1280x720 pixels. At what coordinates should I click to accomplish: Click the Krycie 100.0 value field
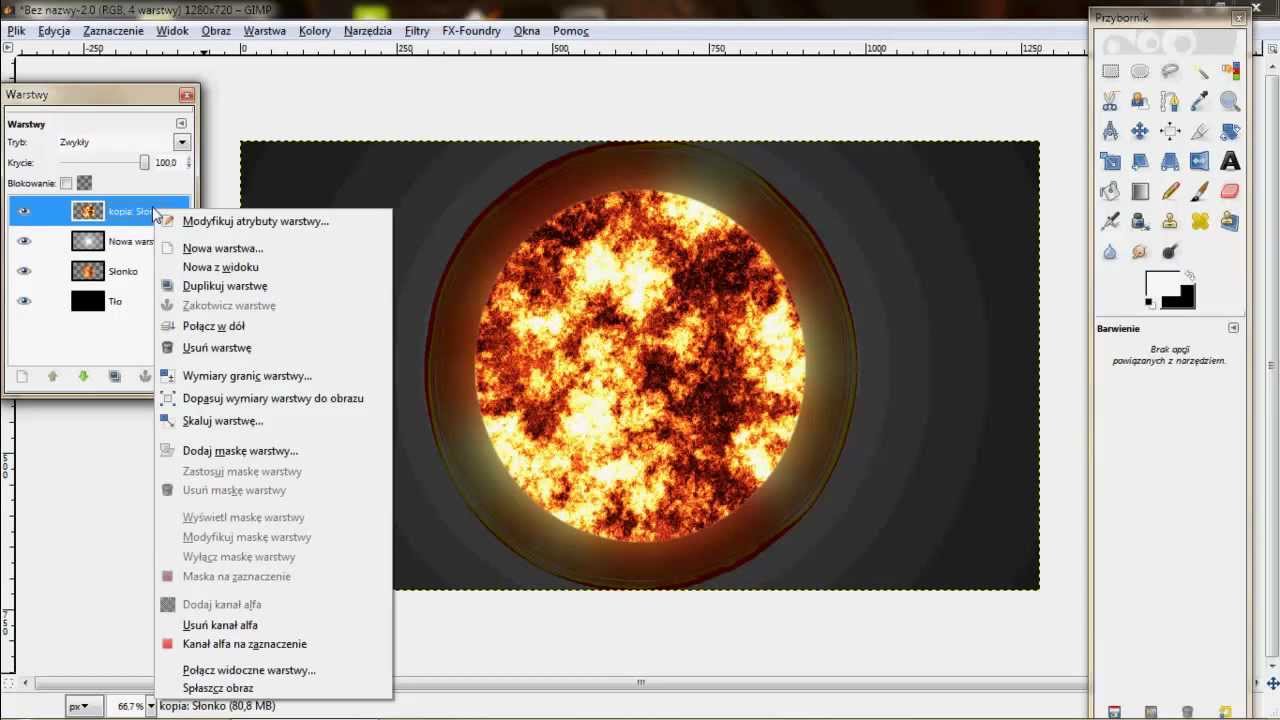[x=167, y=162]
